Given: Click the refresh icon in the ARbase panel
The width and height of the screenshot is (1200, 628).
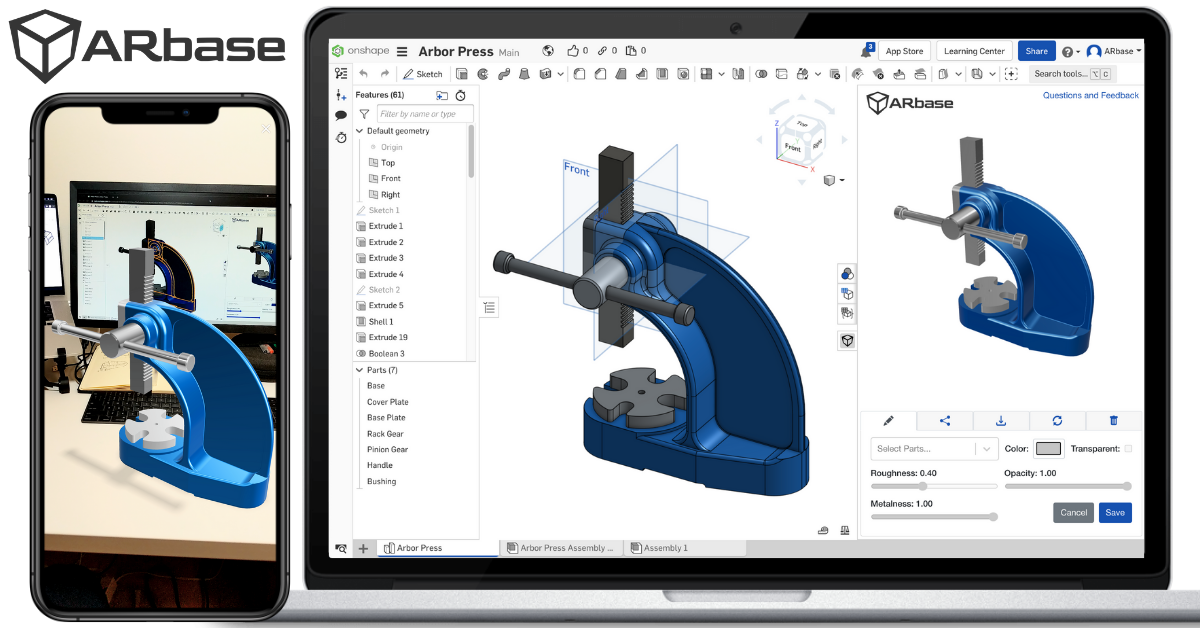Looking at the screenshot, I should (x=1057, y=420).
